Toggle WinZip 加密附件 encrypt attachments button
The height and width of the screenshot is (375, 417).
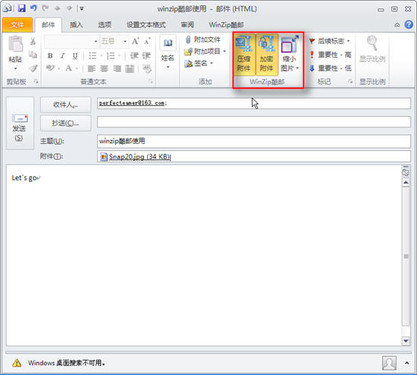pyautogui.click(x=267, y=54)
